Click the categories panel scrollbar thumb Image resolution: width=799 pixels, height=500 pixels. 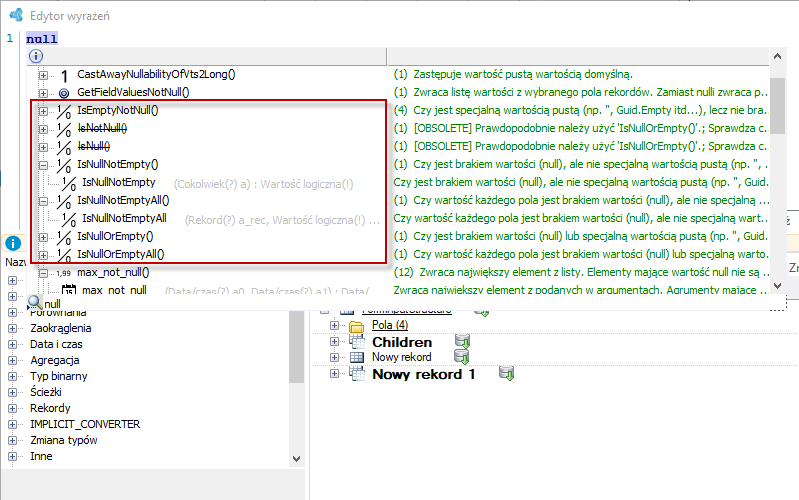(x=297, y=347)
